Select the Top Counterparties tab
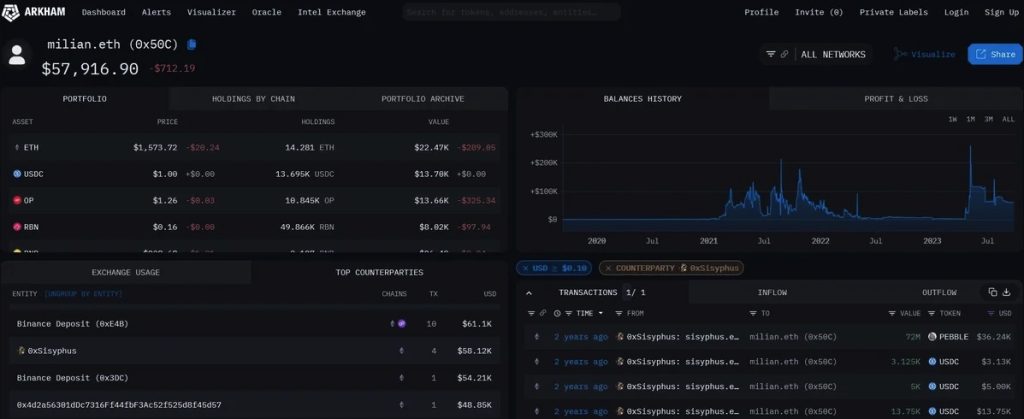The image size is (1024, 419). click(379, 272)
